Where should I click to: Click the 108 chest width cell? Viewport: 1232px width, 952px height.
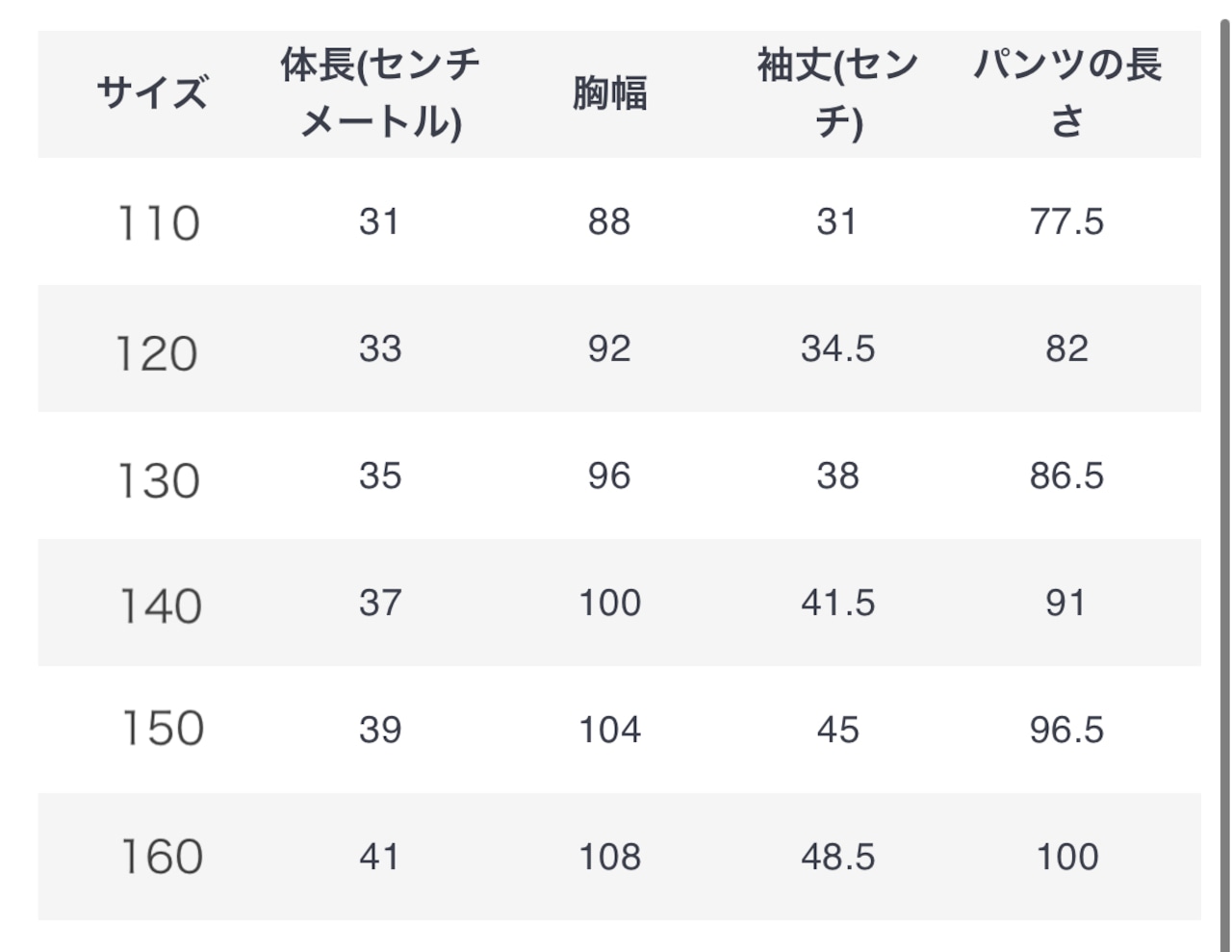(x=609, y=857)
